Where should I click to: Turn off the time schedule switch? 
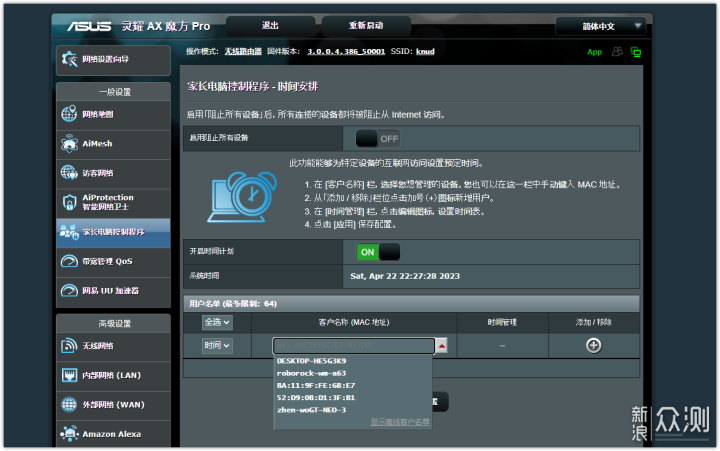coord(378,252)
